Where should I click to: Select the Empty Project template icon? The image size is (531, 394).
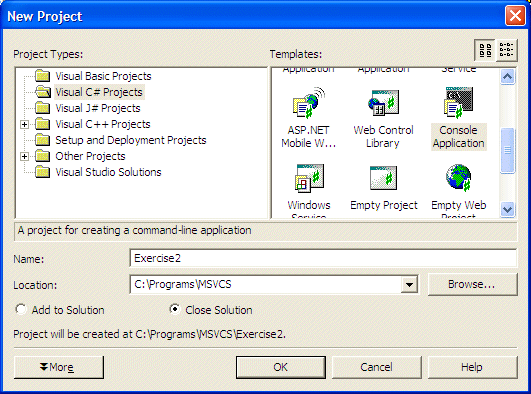click(383, 178)
